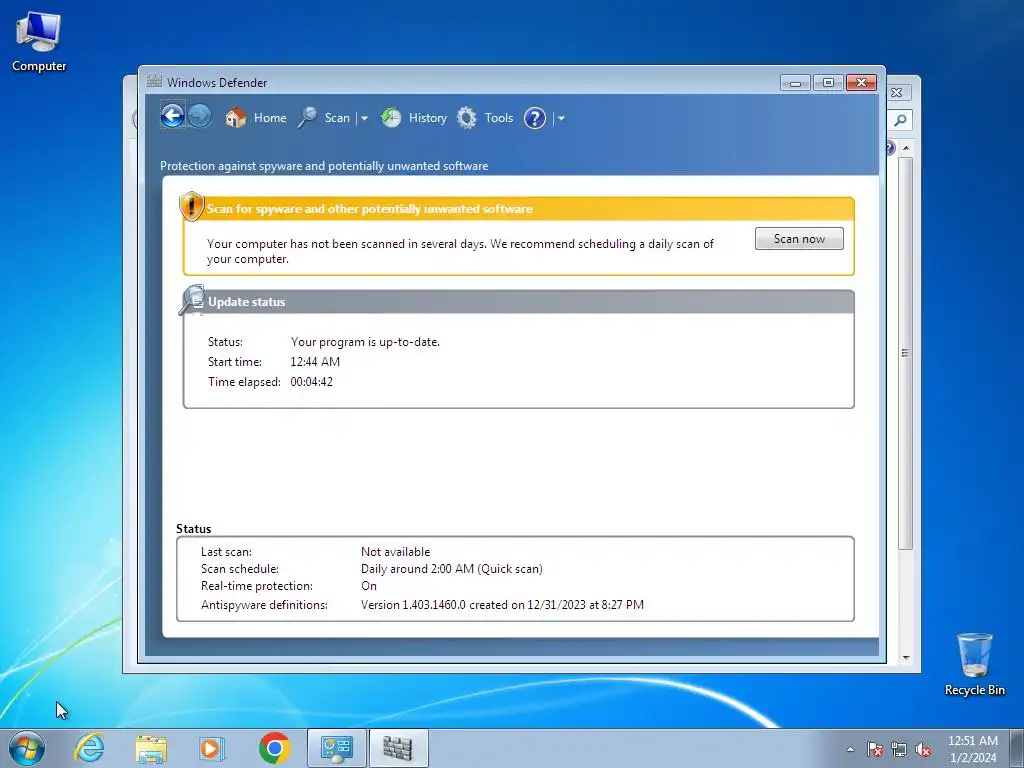Click the background window scrollbar thumb

905,353
